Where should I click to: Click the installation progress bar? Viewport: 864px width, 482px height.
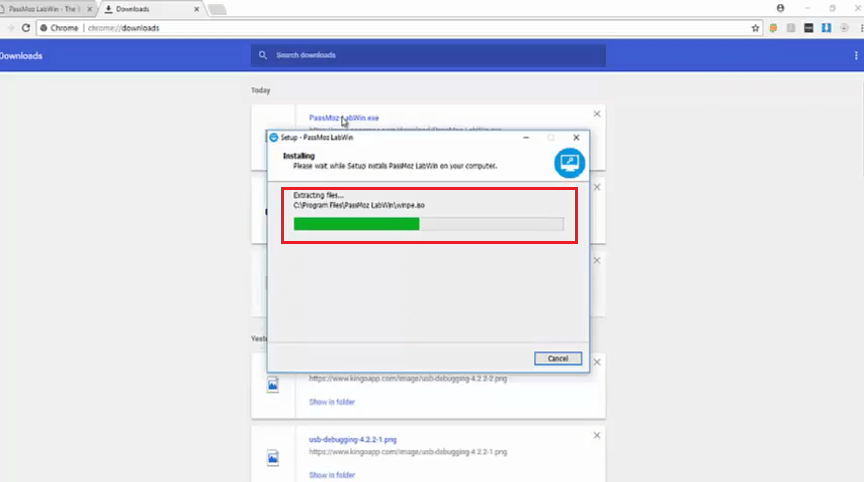428,224
